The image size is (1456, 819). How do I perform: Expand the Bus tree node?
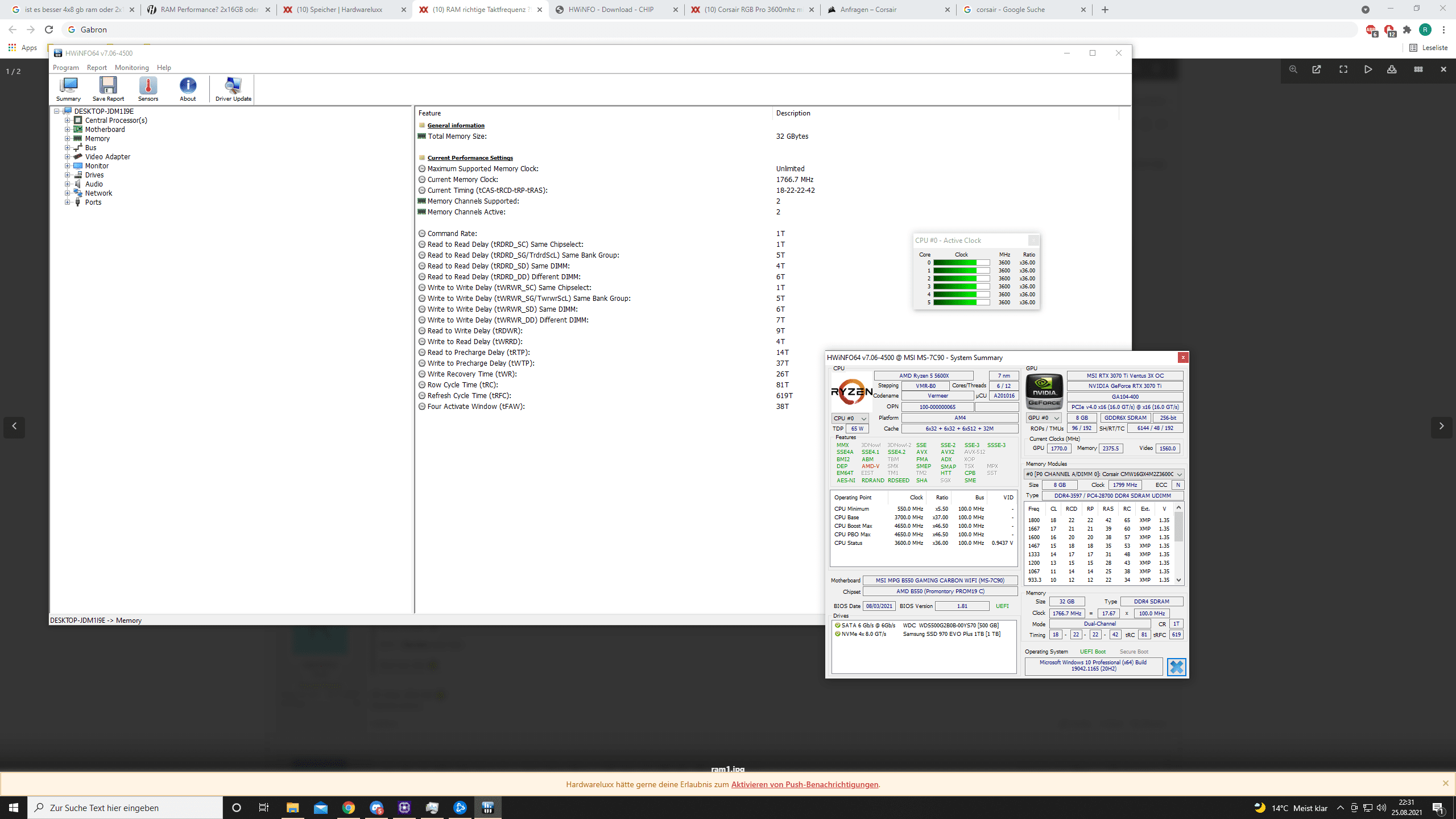[67, 148]
